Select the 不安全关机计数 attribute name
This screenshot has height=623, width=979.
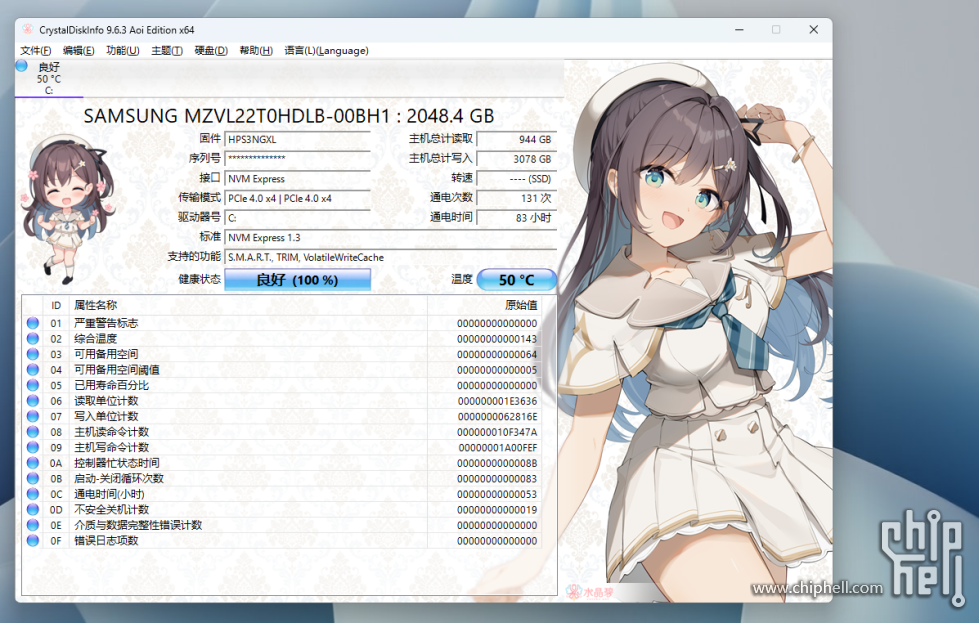[x=112, y=509]
